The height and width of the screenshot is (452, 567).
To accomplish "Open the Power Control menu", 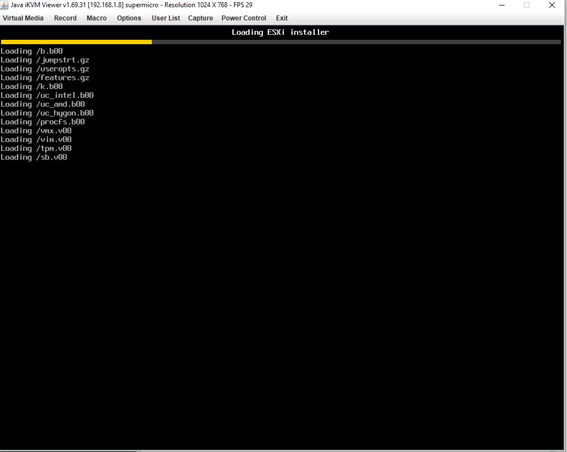I will pos(244,18).
